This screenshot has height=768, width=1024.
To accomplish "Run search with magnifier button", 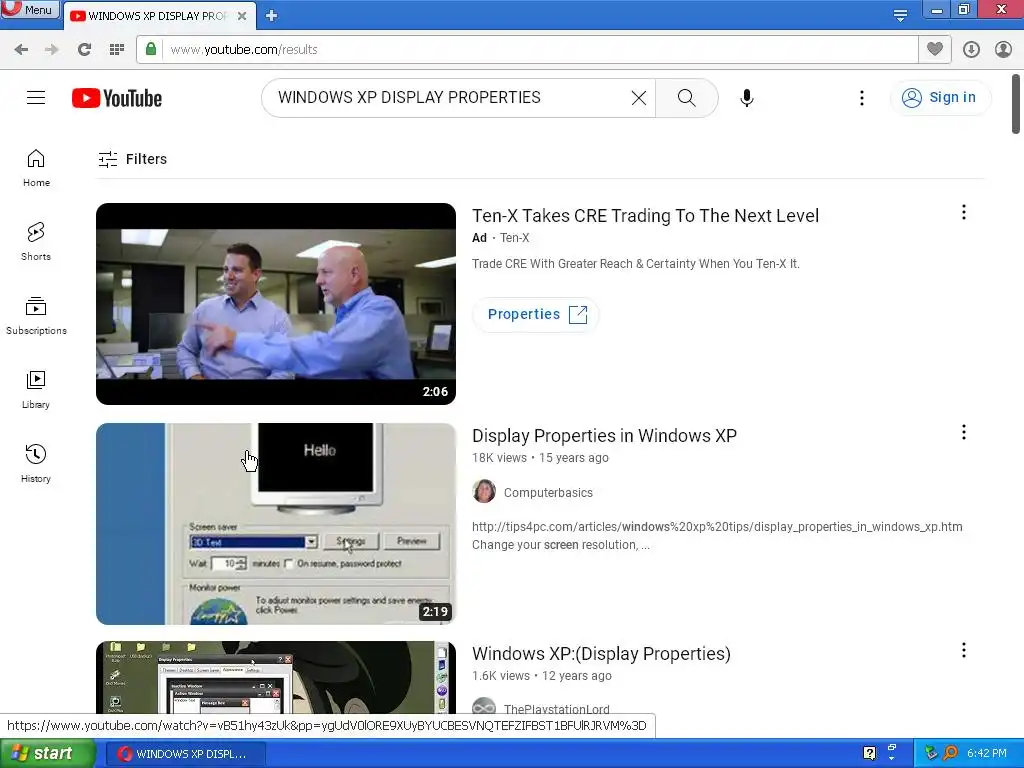I will coord(686,98).
